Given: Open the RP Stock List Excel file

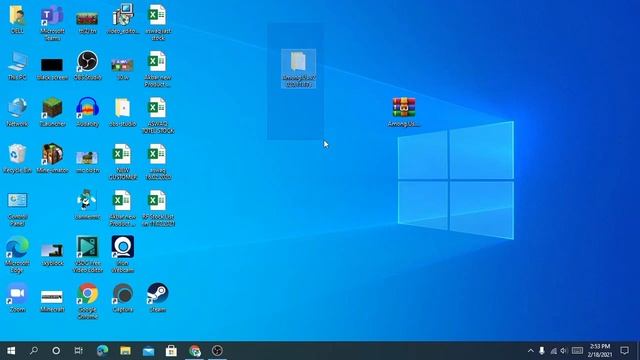Looking at the screenshot, I should point(158,208).
